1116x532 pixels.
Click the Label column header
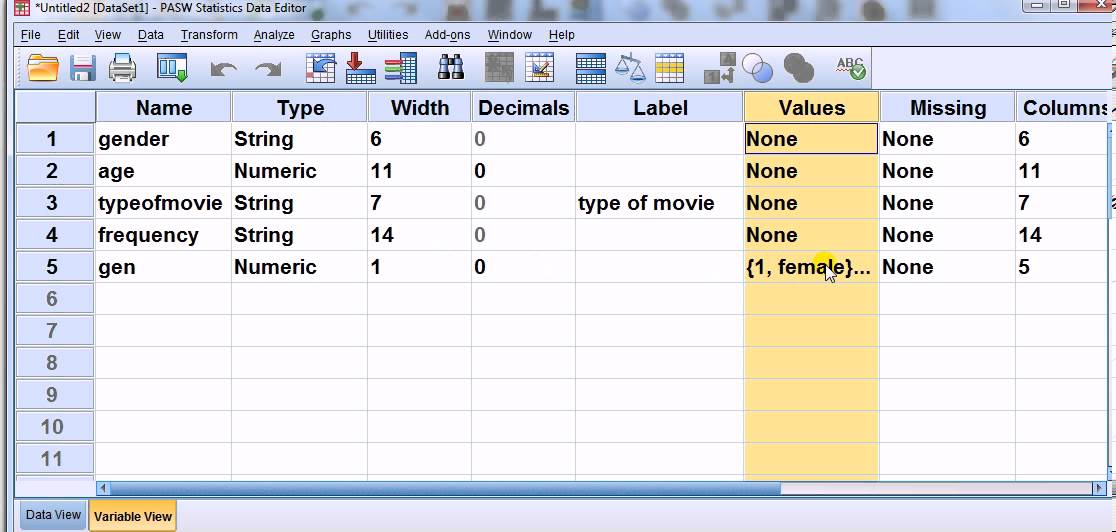(x=660, y=108)
